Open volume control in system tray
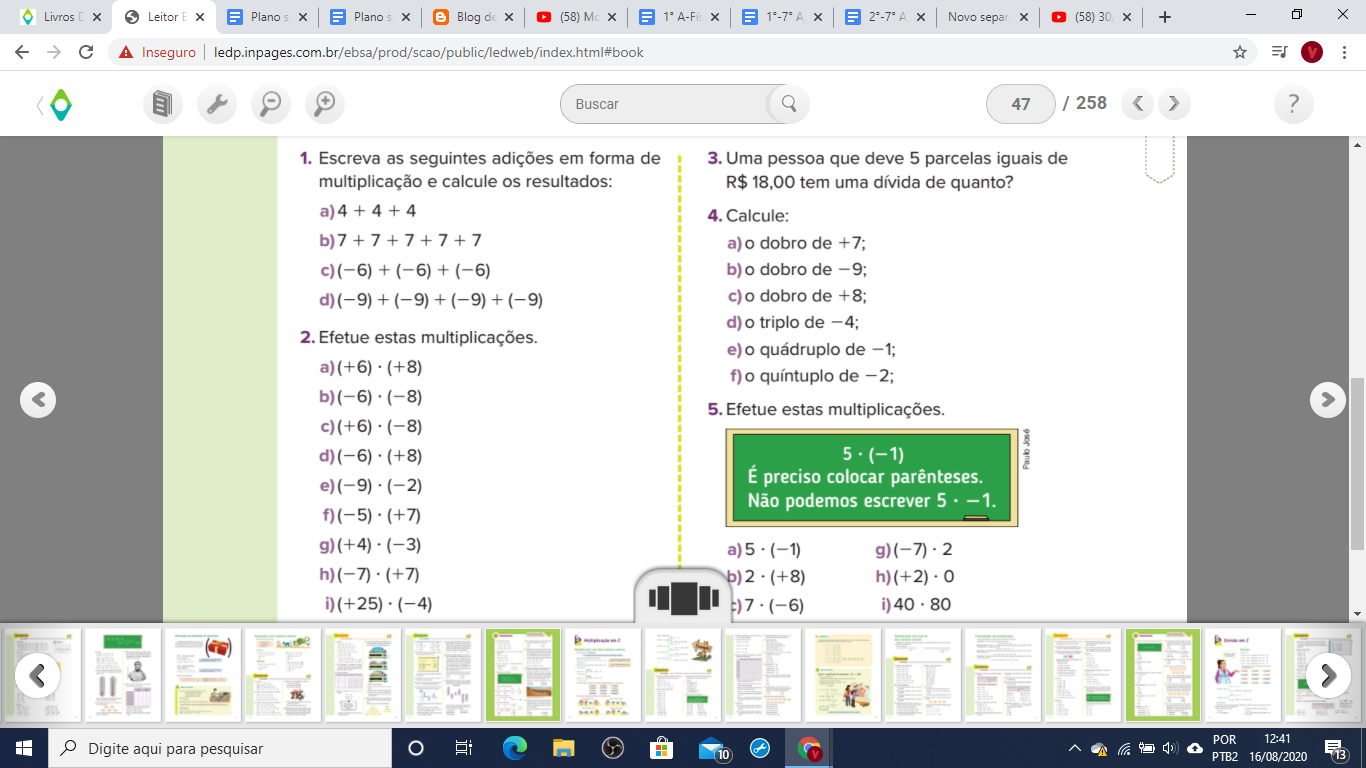 [x=1171, y=748]
